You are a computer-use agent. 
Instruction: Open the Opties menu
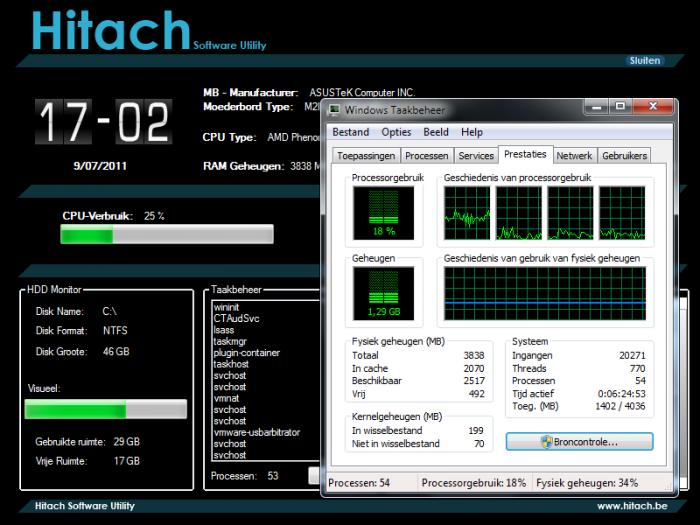tap(396, 132)
